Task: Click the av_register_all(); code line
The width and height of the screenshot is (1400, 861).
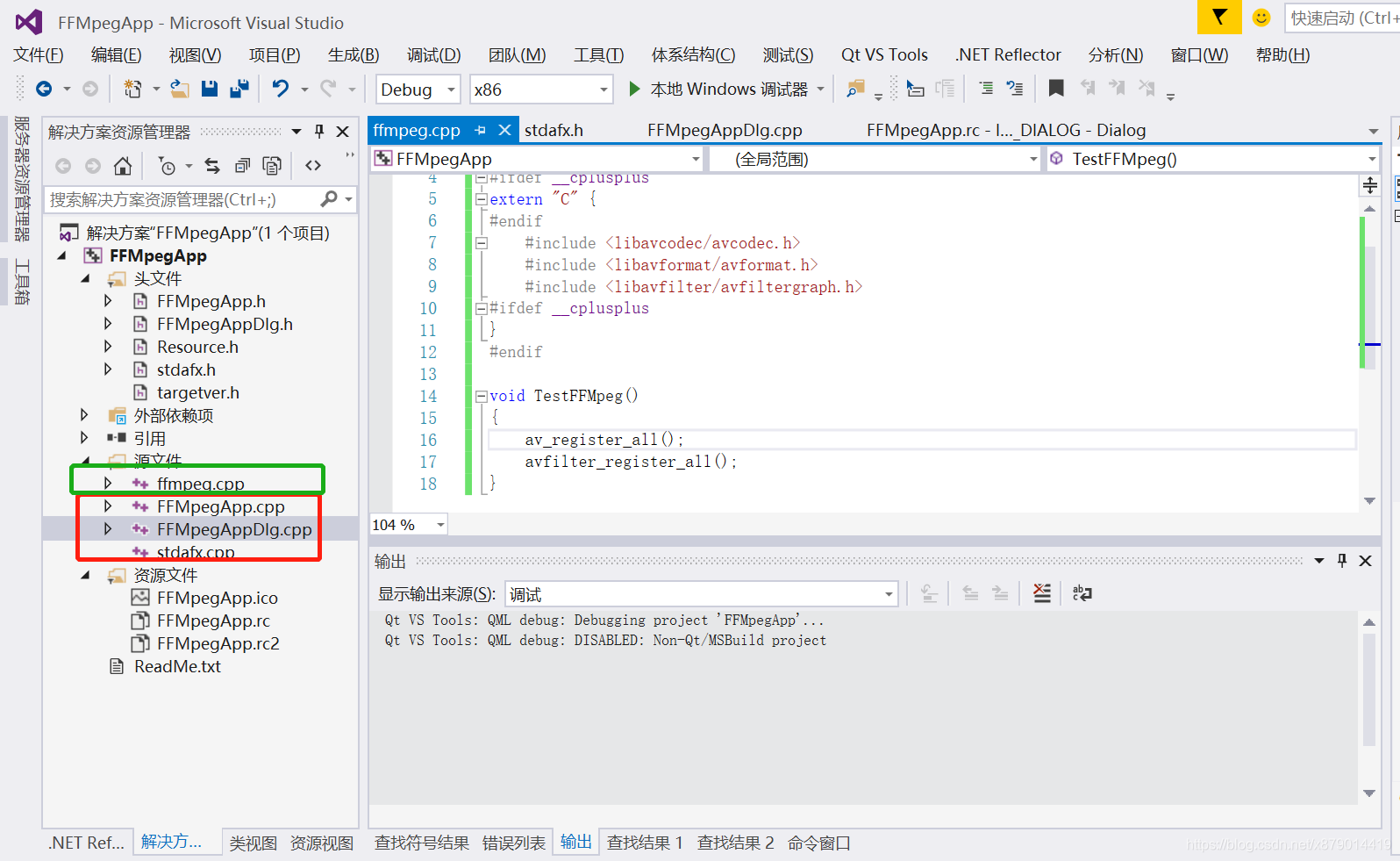Action: [604, 440]
